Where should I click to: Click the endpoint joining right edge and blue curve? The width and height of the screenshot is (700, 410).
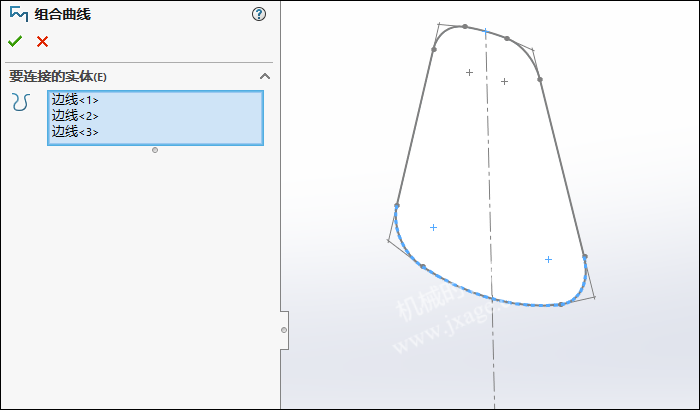(x=585, y=257)
